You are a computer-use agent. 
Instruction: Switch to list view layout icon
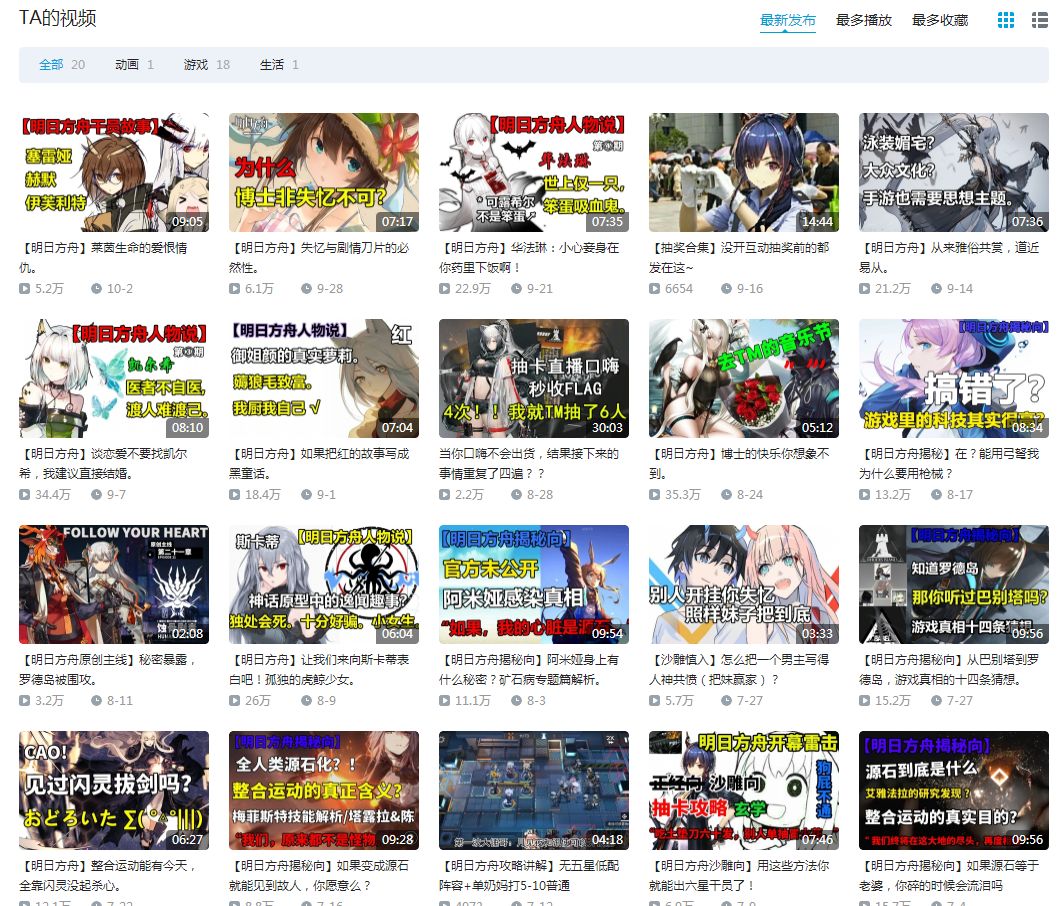pos(1039,20)
